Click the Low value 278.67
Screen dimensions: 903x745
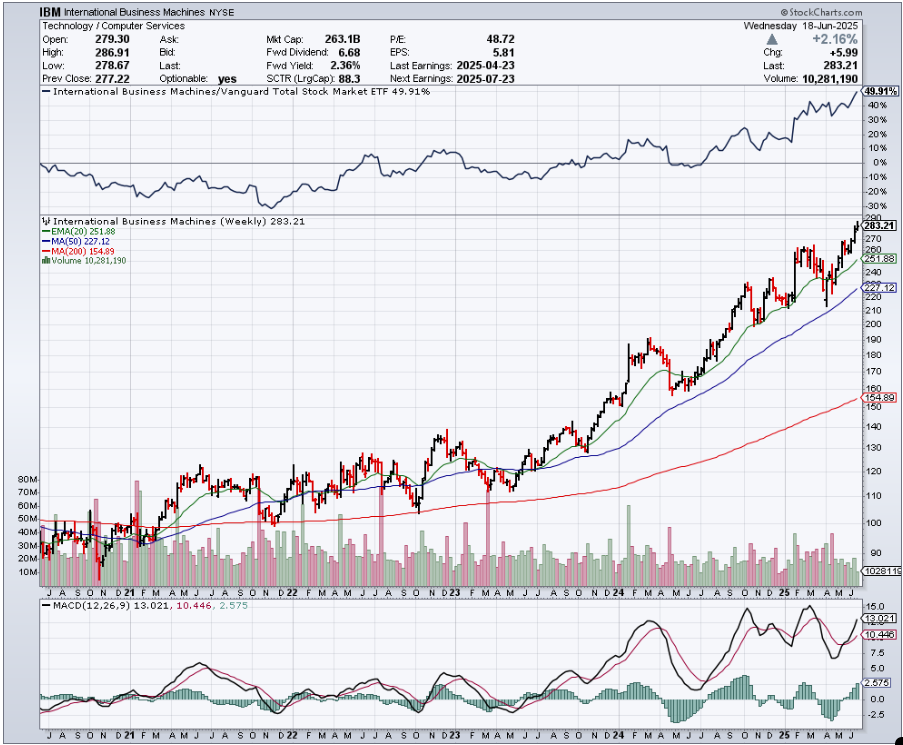click(x=112, y=66)
